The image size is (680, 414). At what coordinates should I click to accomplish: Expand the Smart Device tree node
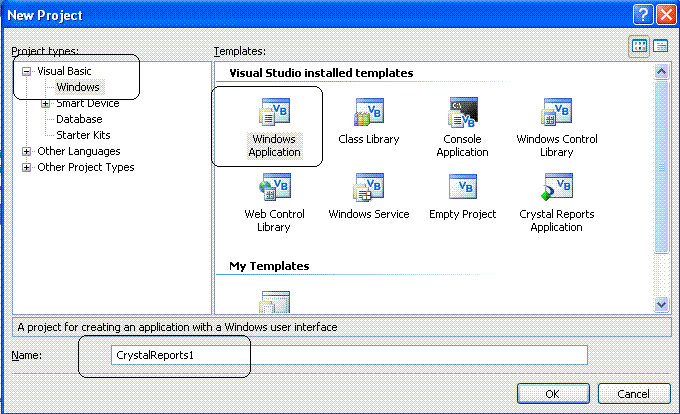point(45,104)
